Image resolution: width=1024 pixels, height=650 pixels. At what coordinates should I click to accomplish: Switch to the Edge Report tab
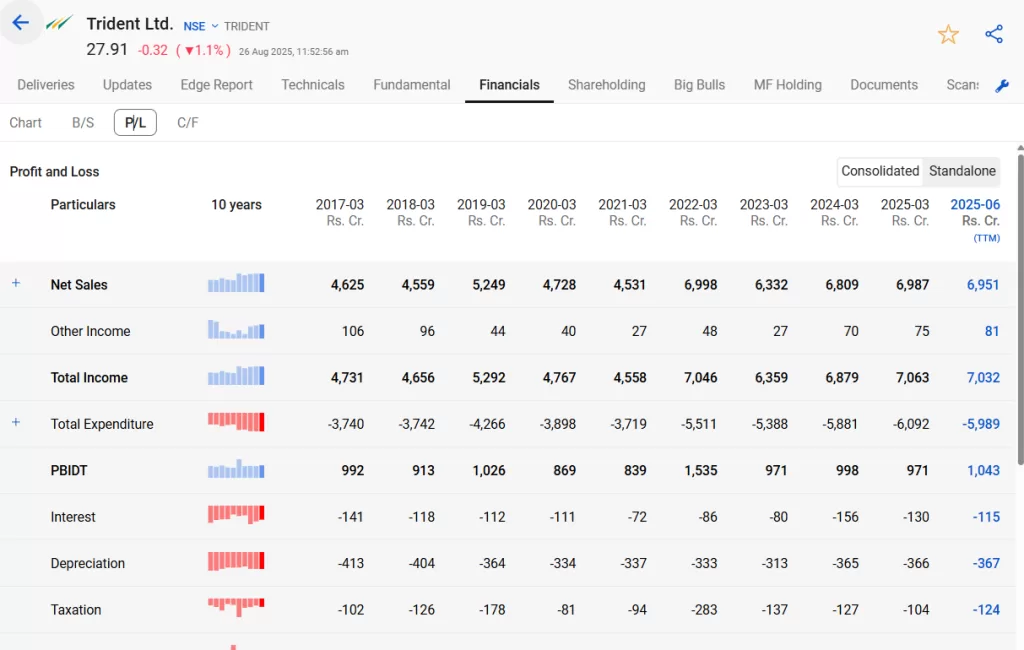pyautogui.click(x=216, y=85)
